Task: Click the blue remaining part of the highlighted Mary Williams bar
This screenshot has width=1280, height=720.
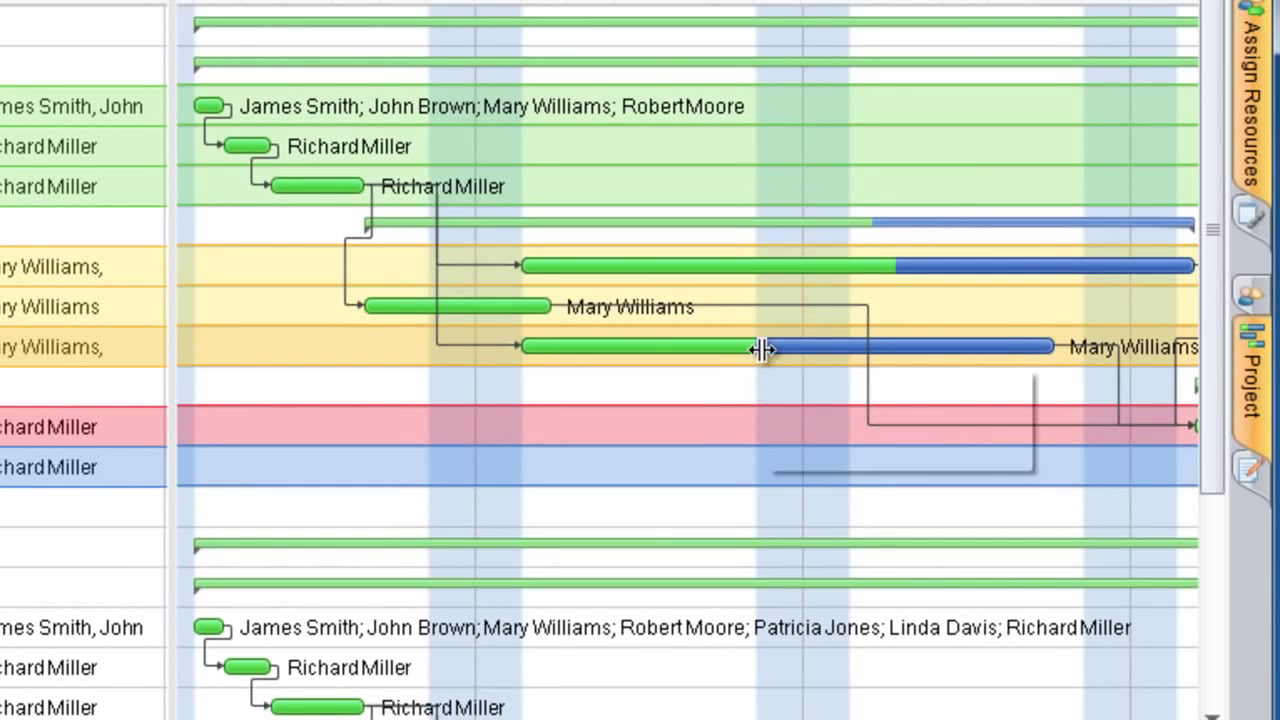Action: [x=908, y=346]
